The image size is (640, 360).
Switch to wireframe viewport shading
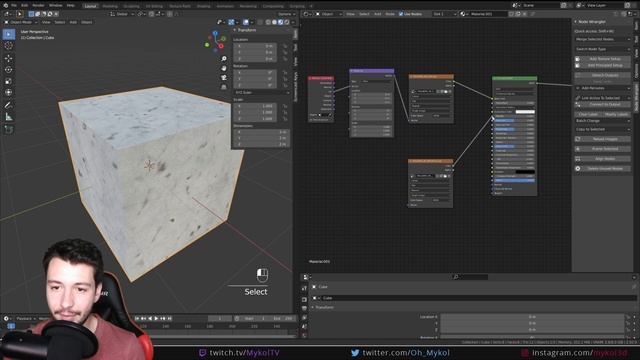[268, 22]
